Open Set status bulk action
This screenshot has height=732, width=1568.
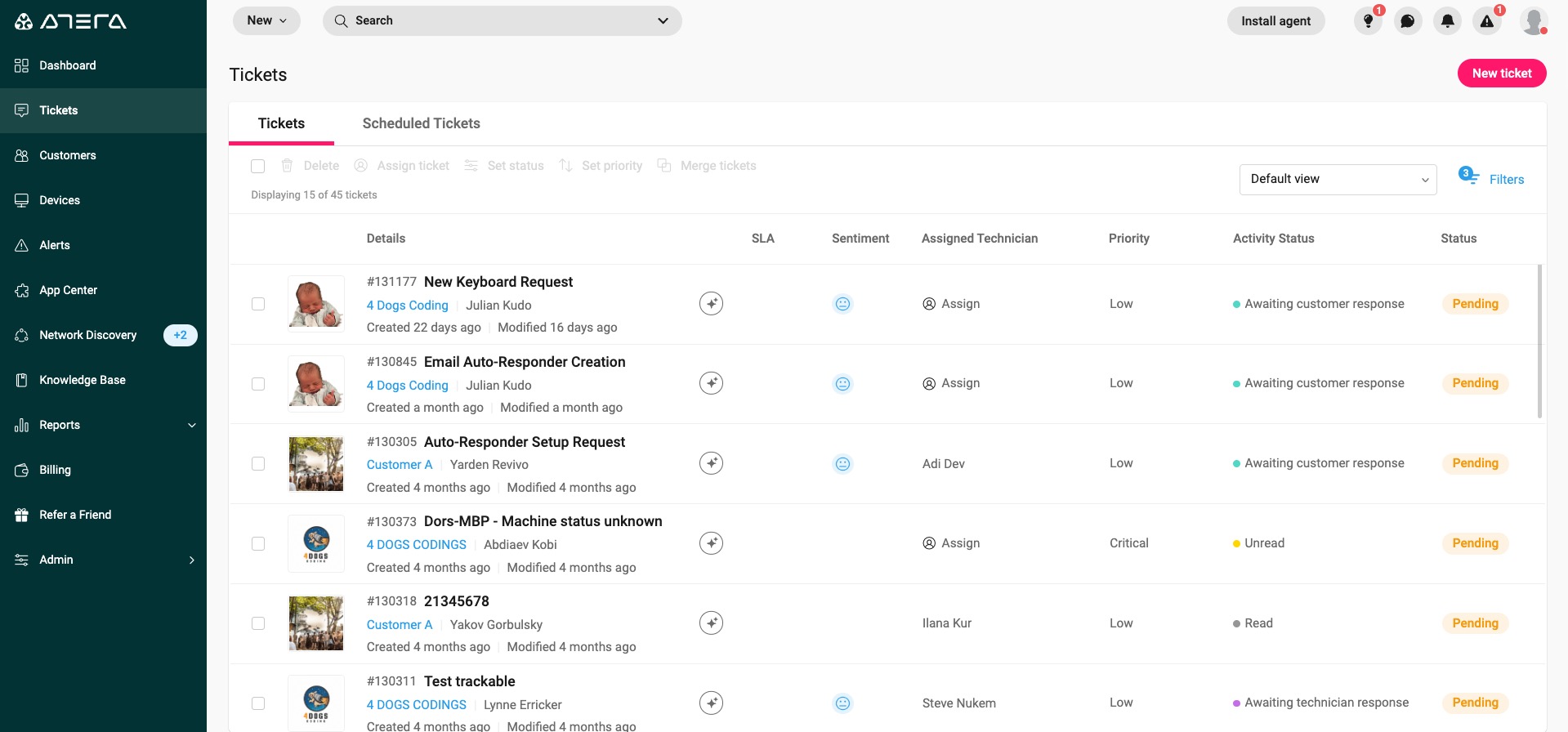tap(504, 166)
